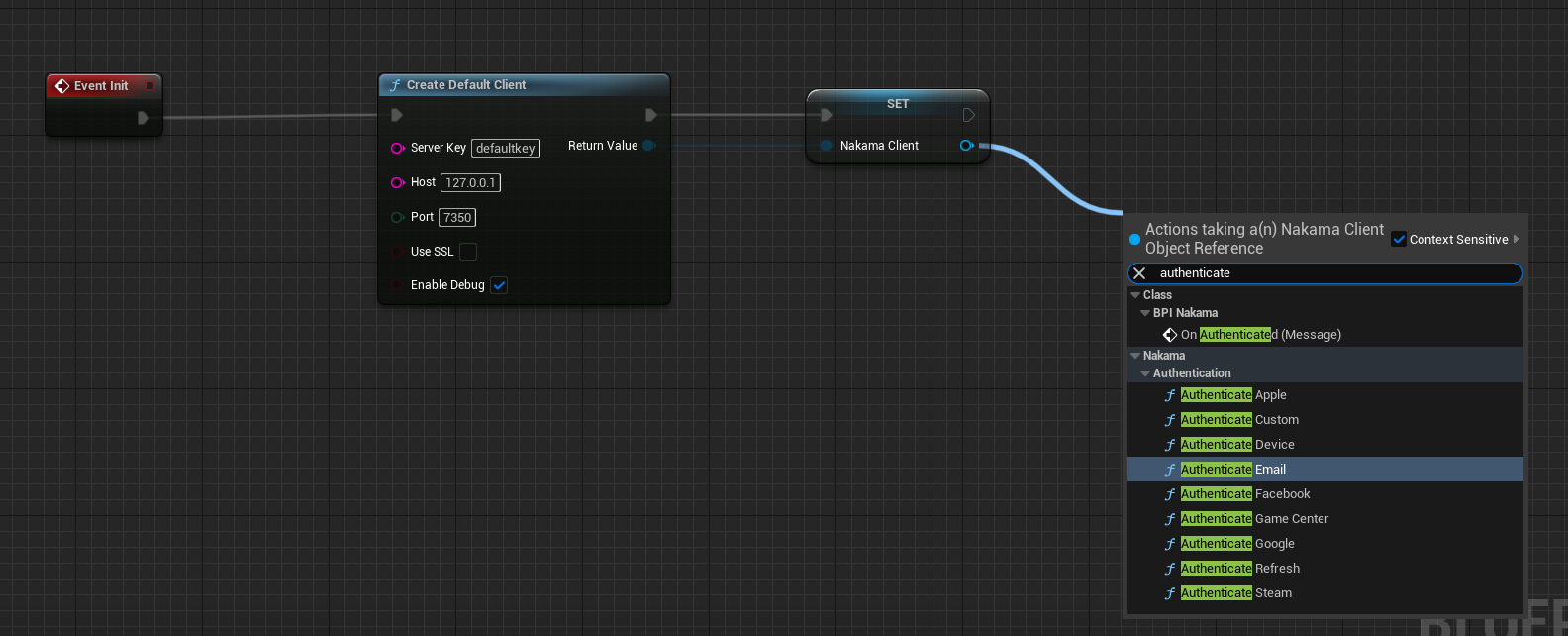Click the Return Value output pin
Screen dimensions: 1568x636
tap(649, 146)
